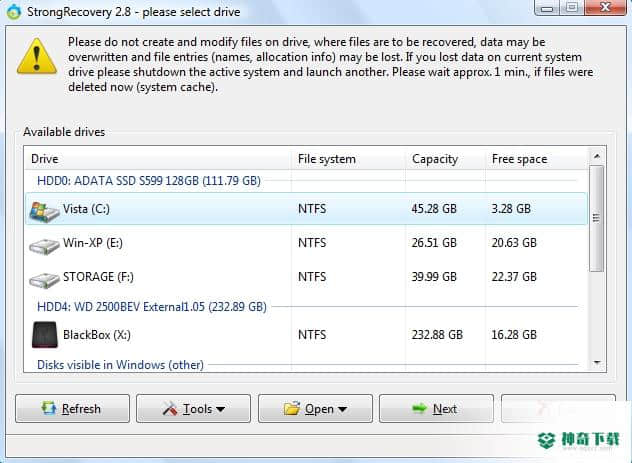Select the Vista (C:) Windows drive icon
Viewport: 632px width, 463px height.
coord(44,212)
